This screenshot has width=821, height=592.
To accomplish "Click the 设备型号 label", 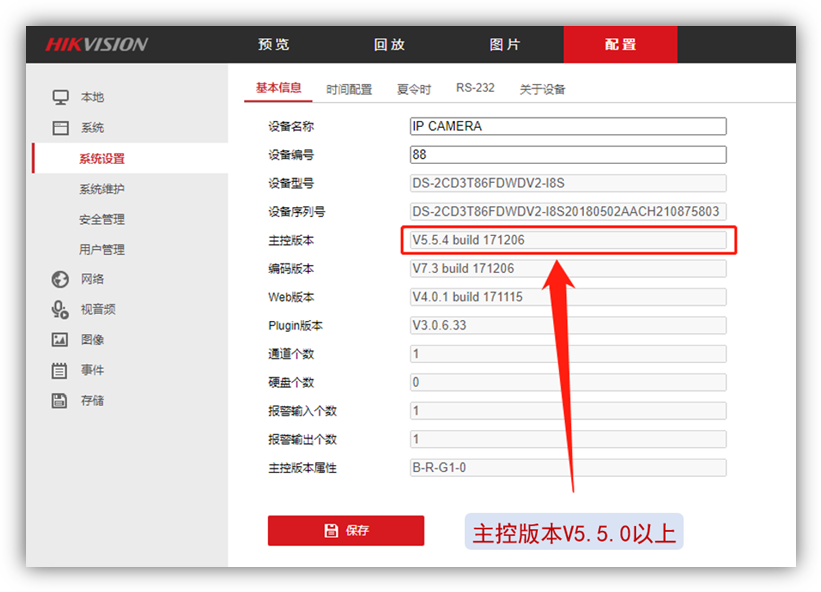I will point(291,184).
